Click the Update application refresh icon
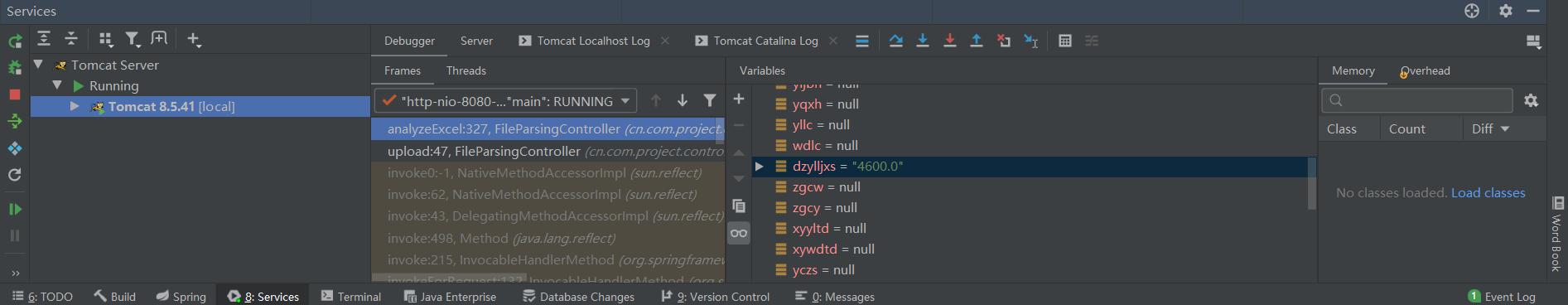The image size is (1568, 305). 15,175
